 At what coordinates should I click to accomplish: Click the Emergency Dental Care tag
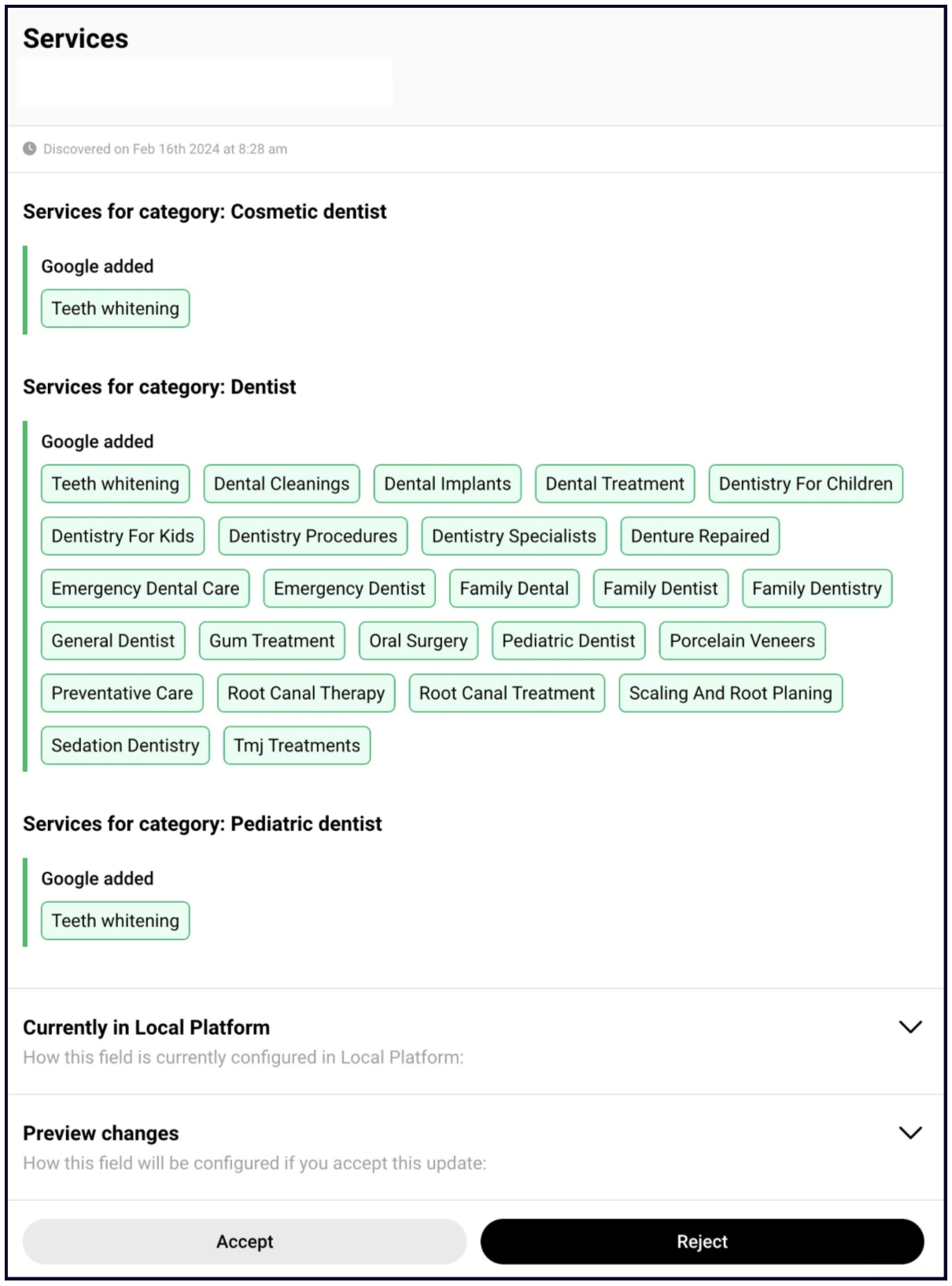click(x=146, y=589)
